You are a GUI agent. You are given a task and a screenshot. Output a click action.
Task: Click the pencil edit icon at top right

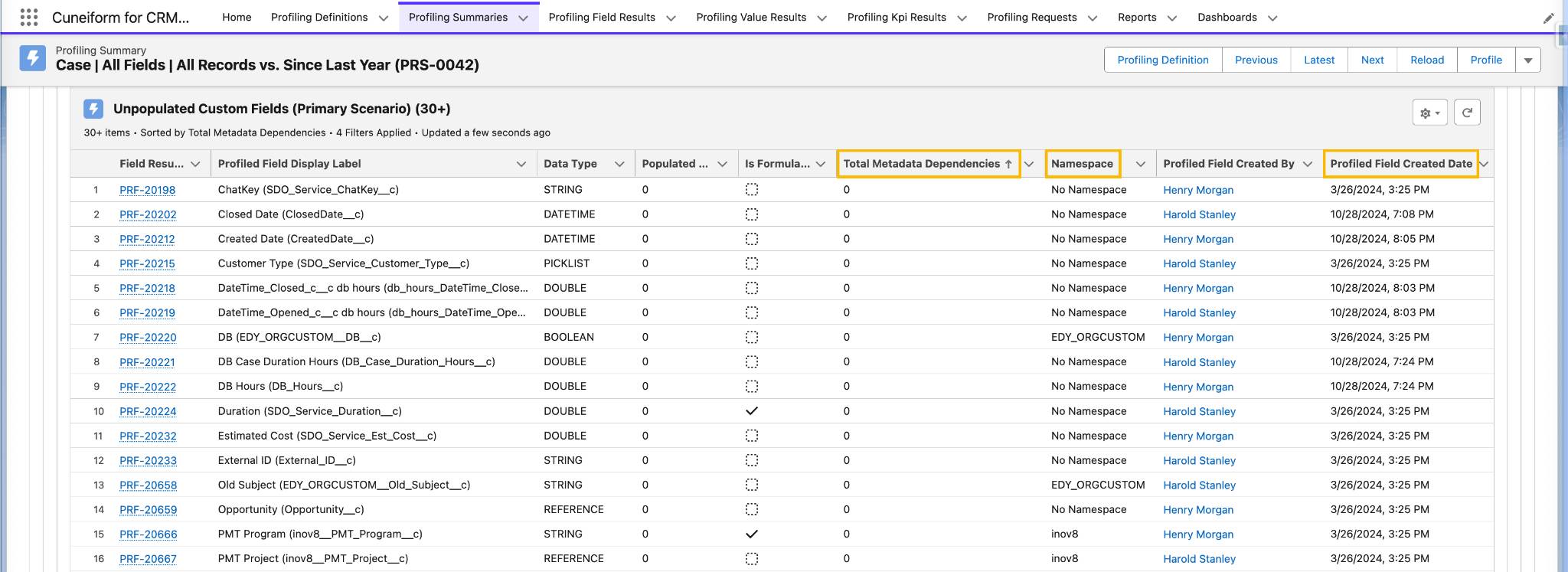coord(1548,18)
